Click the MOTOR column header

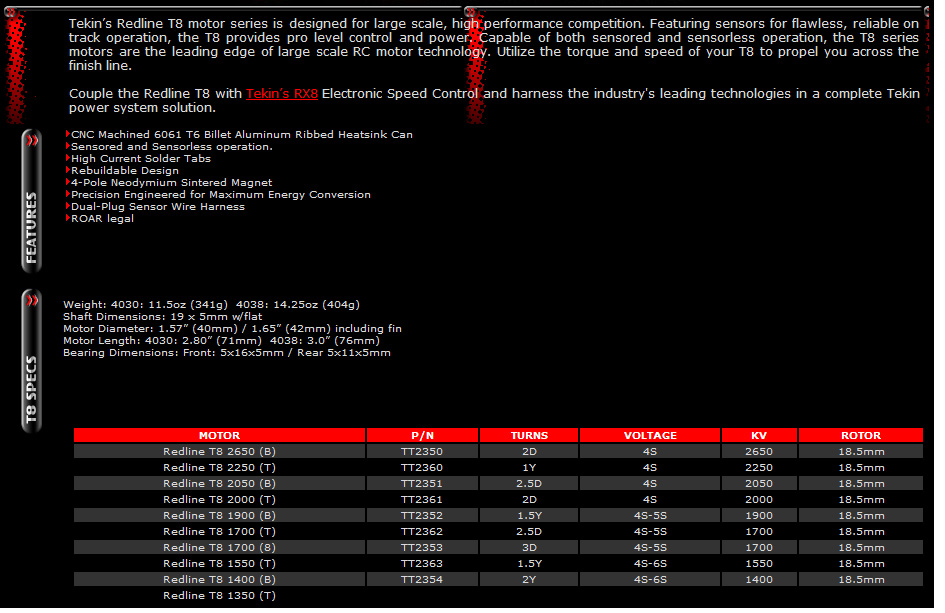219,435
